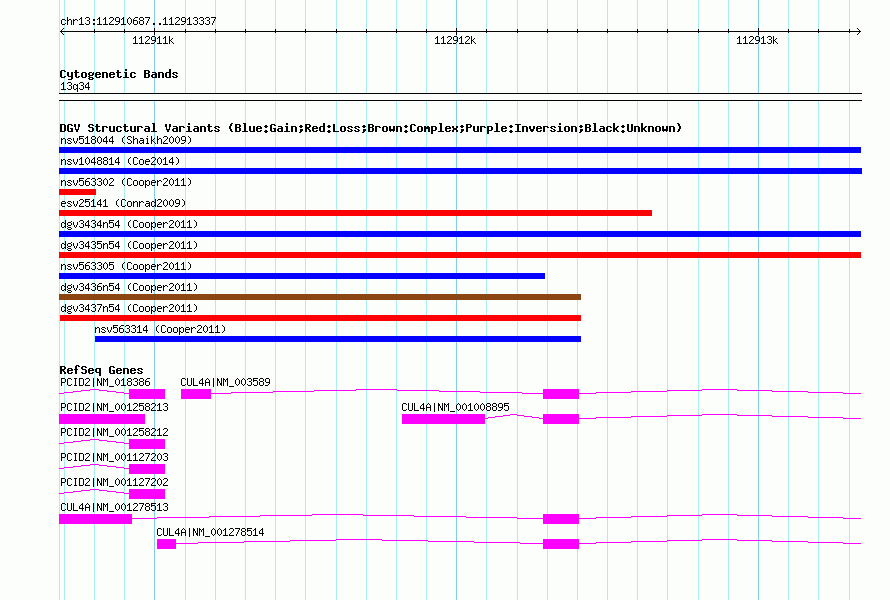Image resolution: width=890 pixels, height=600 pixels.
Task: Open the PCID2|NM_018386 gene label
Action: tap(105, 382)
